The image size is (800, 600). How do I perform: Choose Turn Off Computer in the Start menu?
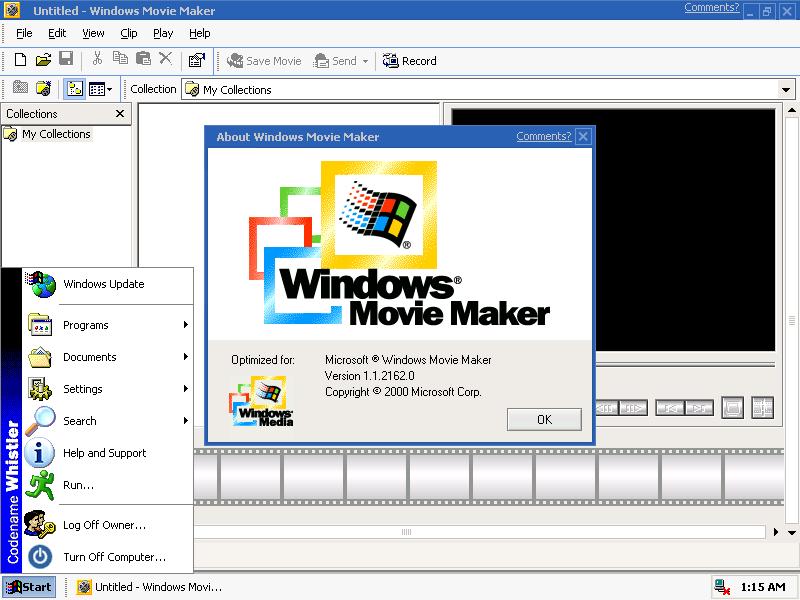pos(114,557)
